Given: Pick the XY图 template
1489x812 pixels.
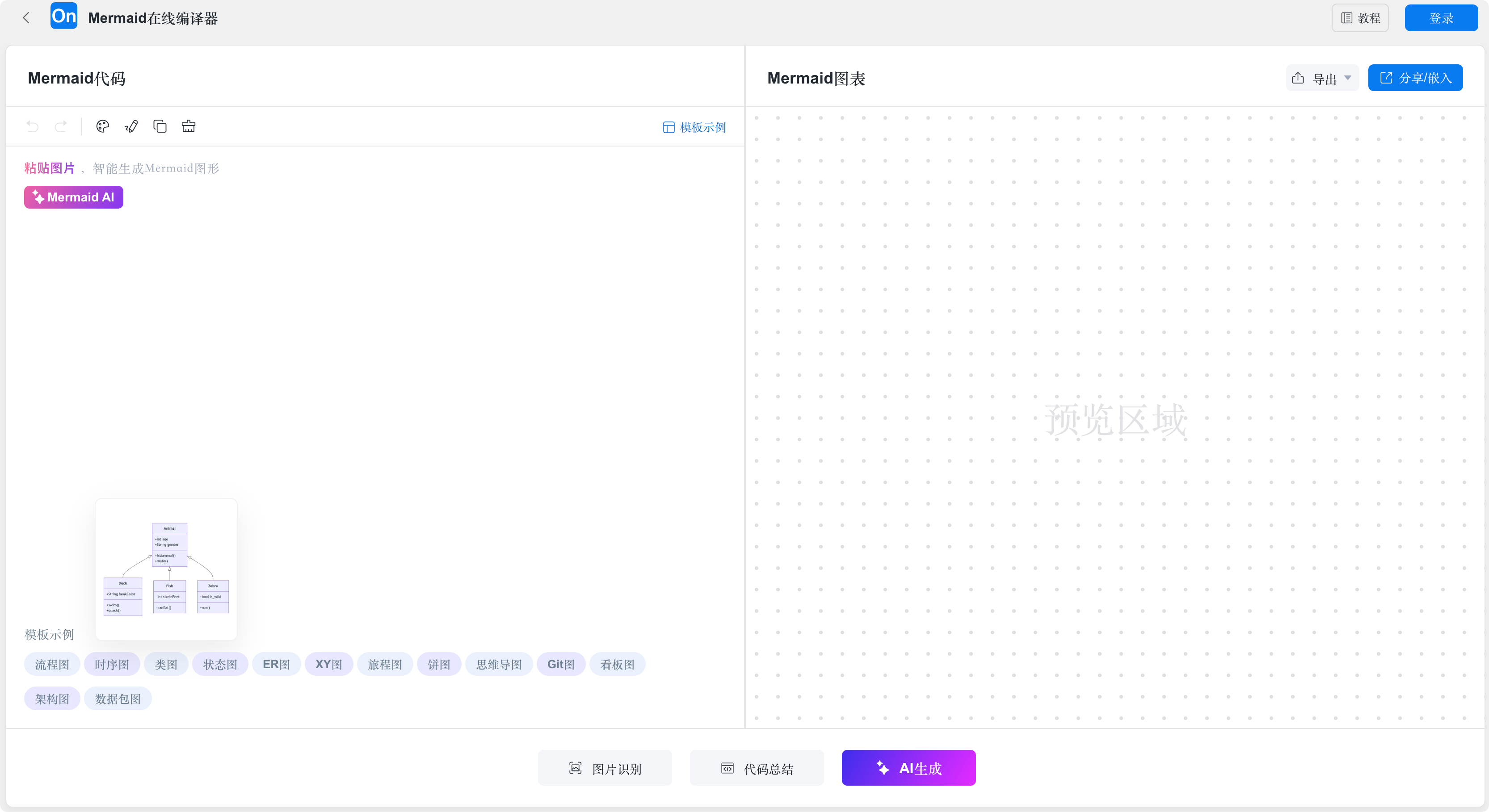Looking at the screenshot, I should coord(329,665).
